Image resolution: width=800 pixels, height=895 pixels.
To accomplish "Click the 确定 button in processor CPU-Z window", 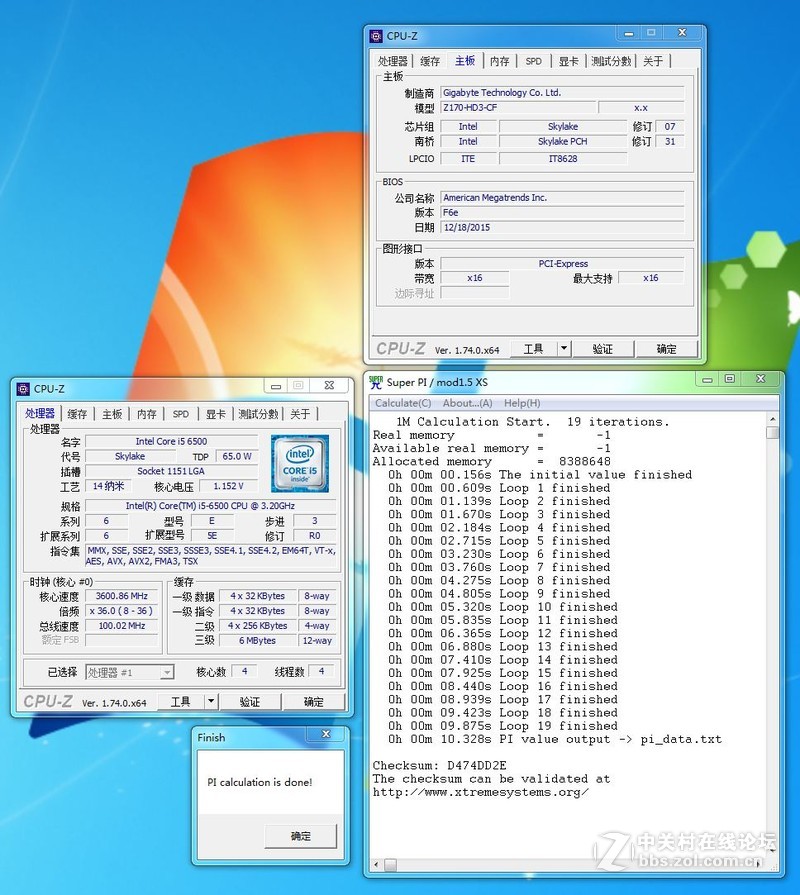I will [x=313, y=702].
